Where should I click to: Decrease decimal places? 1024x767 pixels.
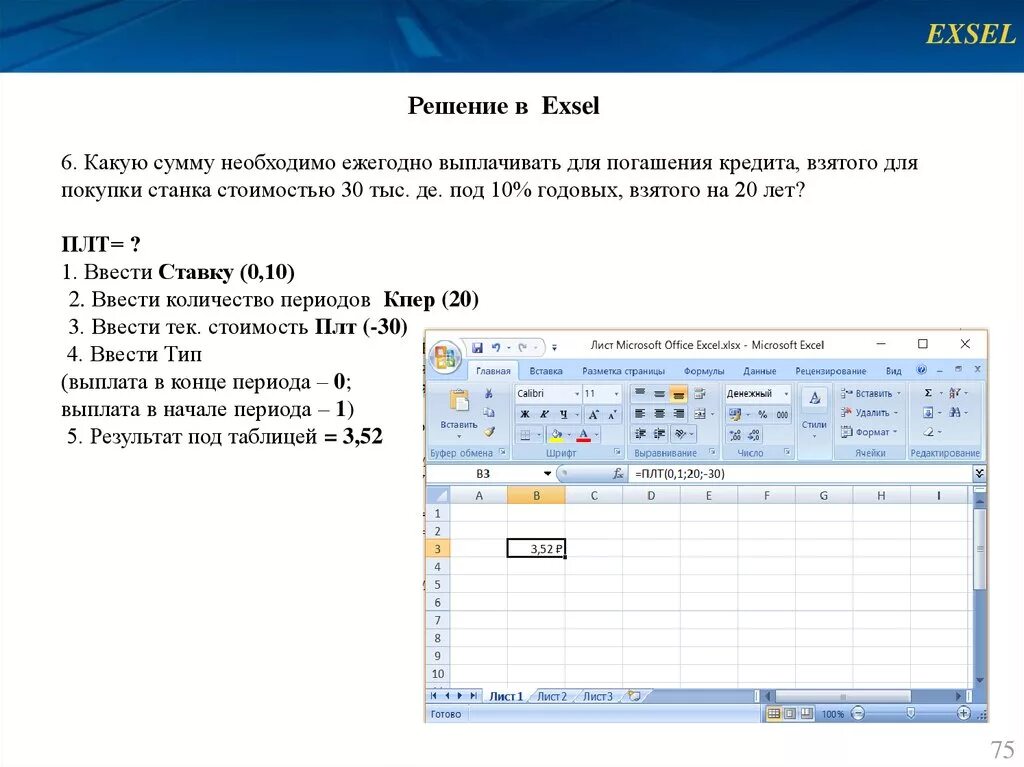[754, 434]
